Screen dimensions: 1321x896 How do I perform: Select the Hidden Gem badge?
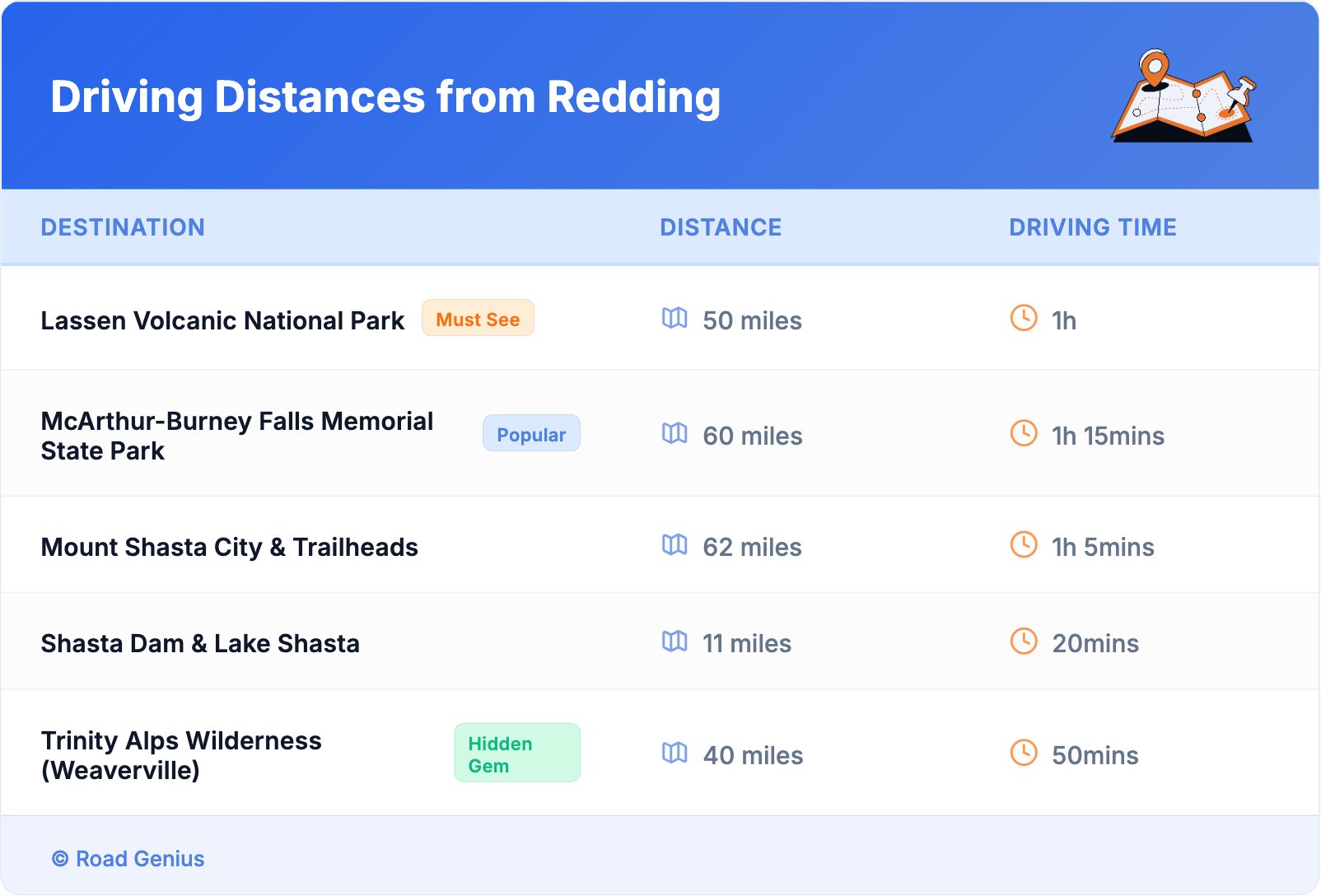516,754
